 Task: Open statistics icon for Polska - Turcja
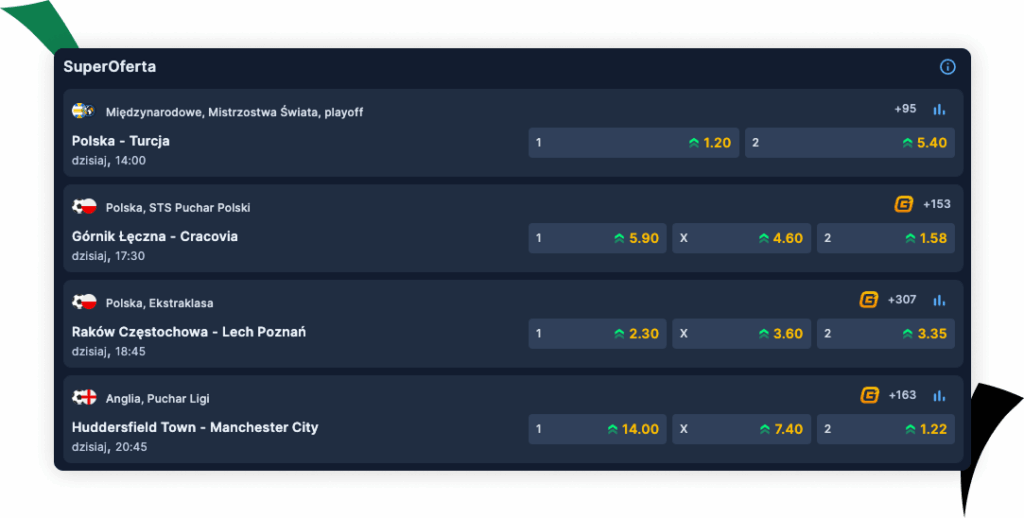[939, 109]
